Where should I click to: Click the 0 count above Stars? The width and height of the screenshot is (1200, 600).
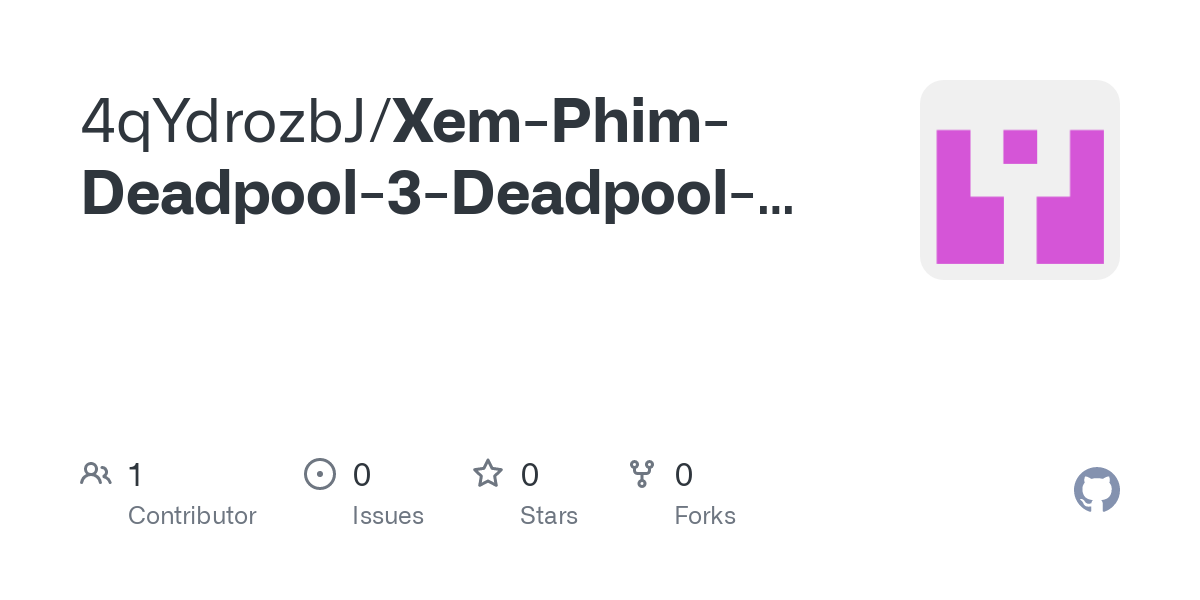[530, 475]
